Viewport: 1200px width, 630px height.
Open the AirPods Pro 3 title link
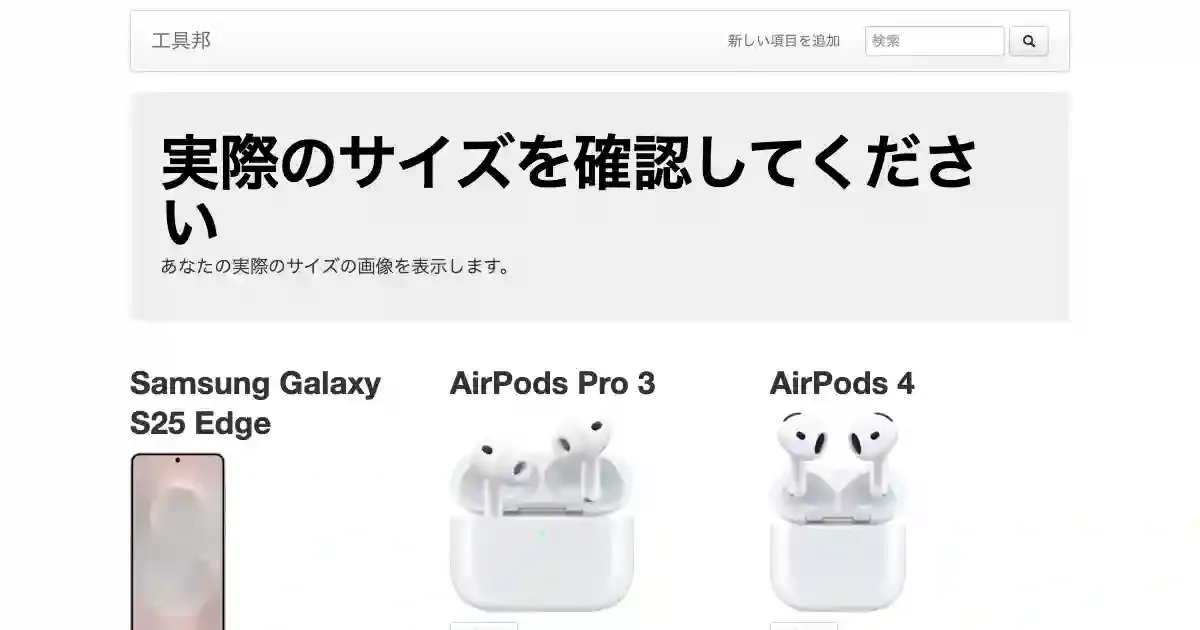[552, 383]
